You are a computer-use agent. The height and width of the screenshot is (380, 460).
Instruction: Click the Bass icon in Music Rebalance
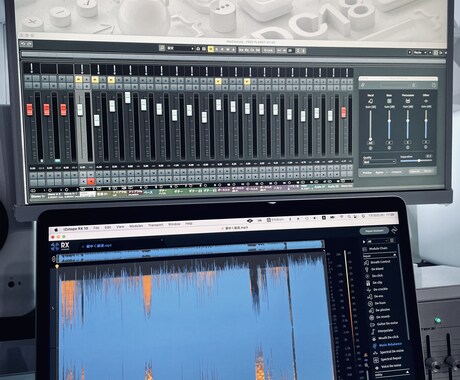(389, 101)
